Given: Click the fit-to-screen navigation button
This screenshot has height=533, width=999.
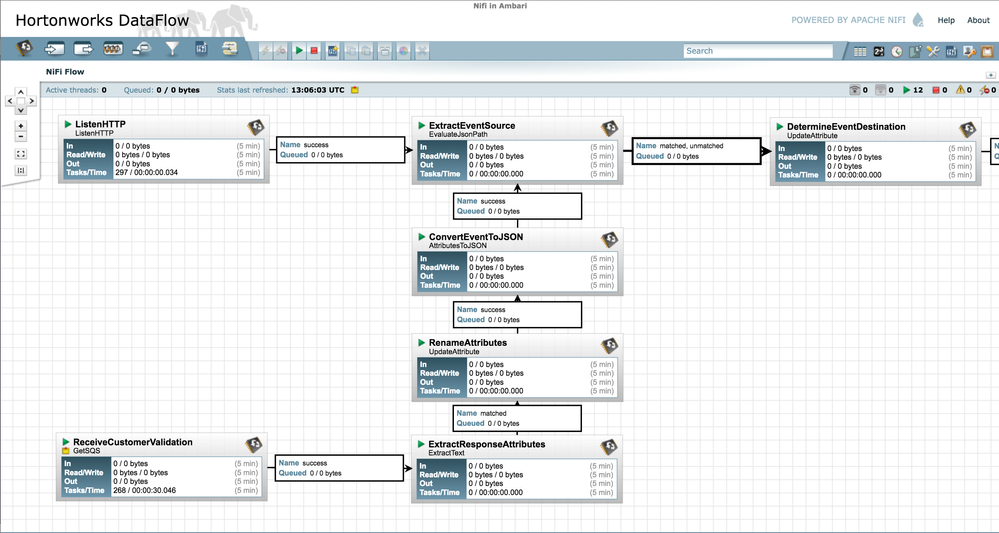Looking at the screenshot, I should pos(21,154).
